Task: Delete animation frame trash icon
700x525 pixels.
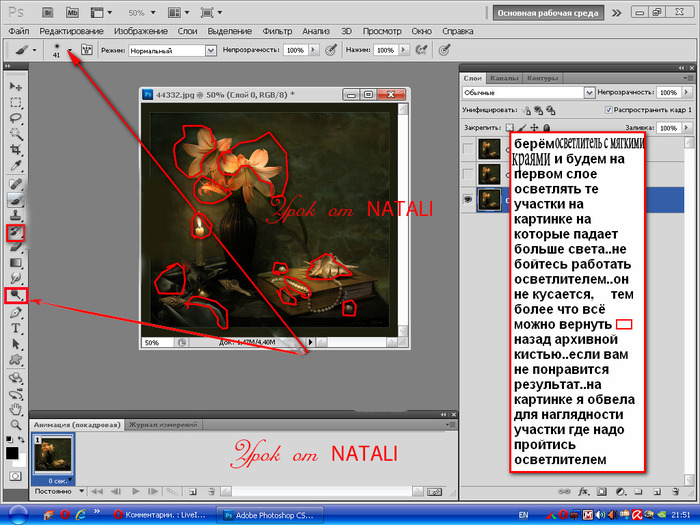Action: coord(212,492)
